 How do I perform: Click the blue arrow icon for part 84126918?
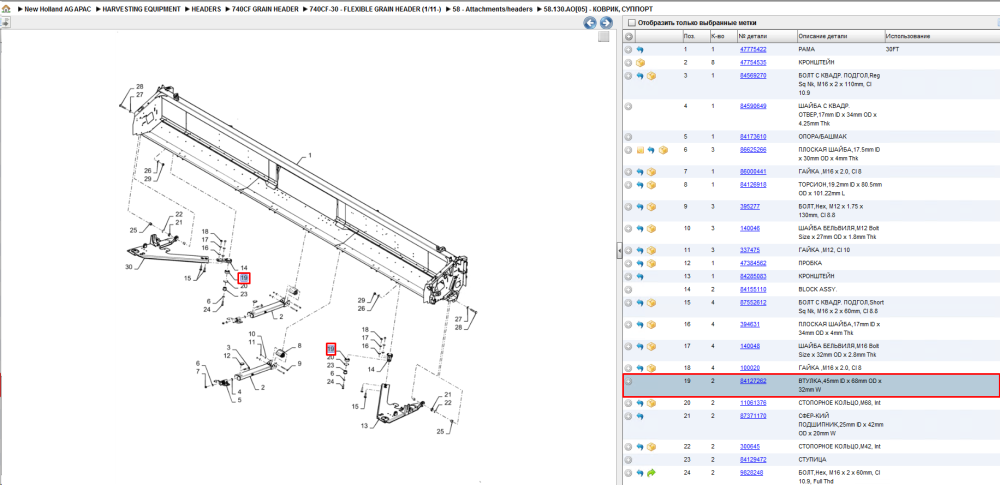(x=640, y=185)
